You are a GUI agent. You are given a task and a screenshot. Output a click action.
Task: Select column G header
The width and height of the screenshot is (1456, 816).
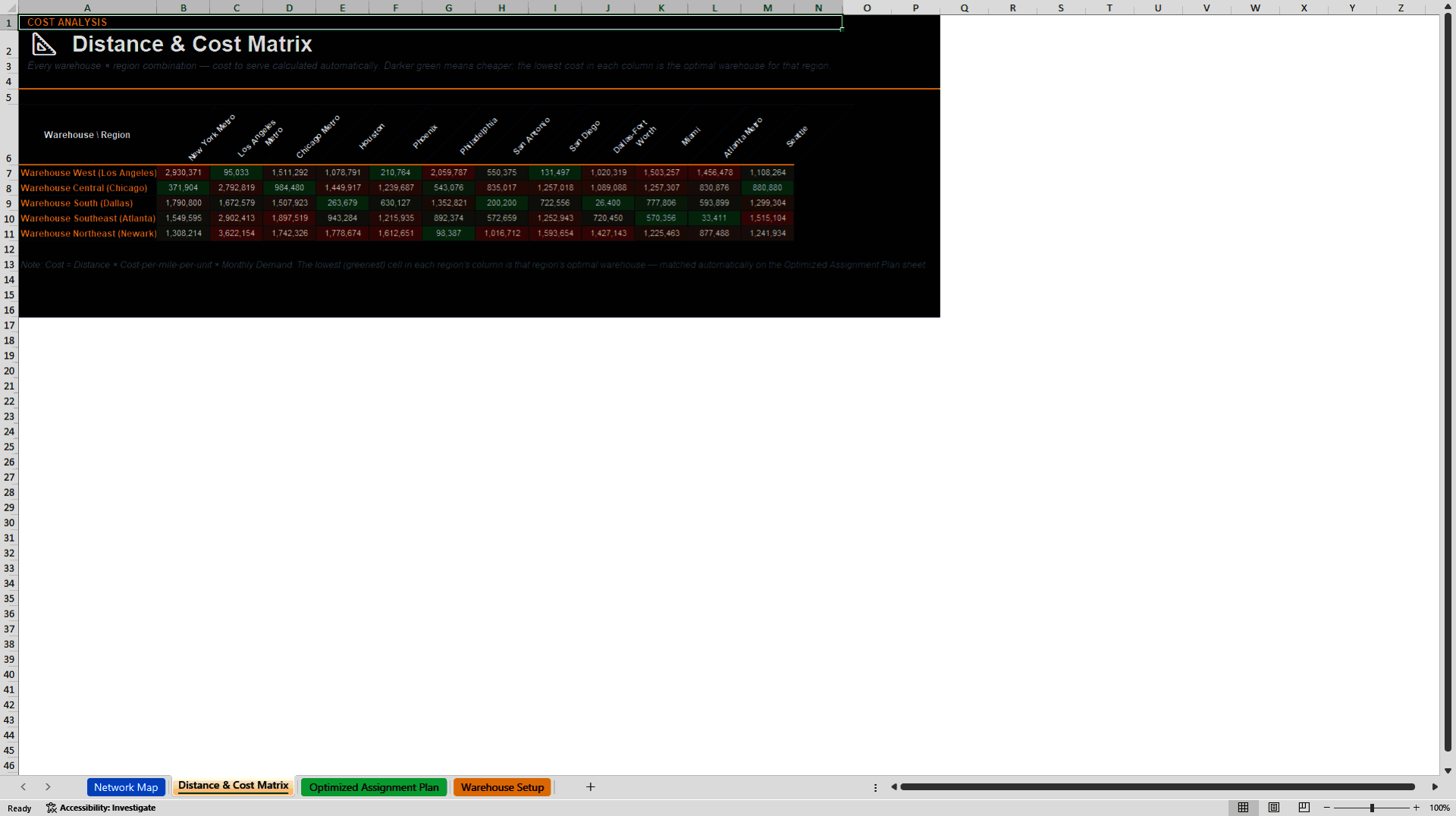pos(448,8)
